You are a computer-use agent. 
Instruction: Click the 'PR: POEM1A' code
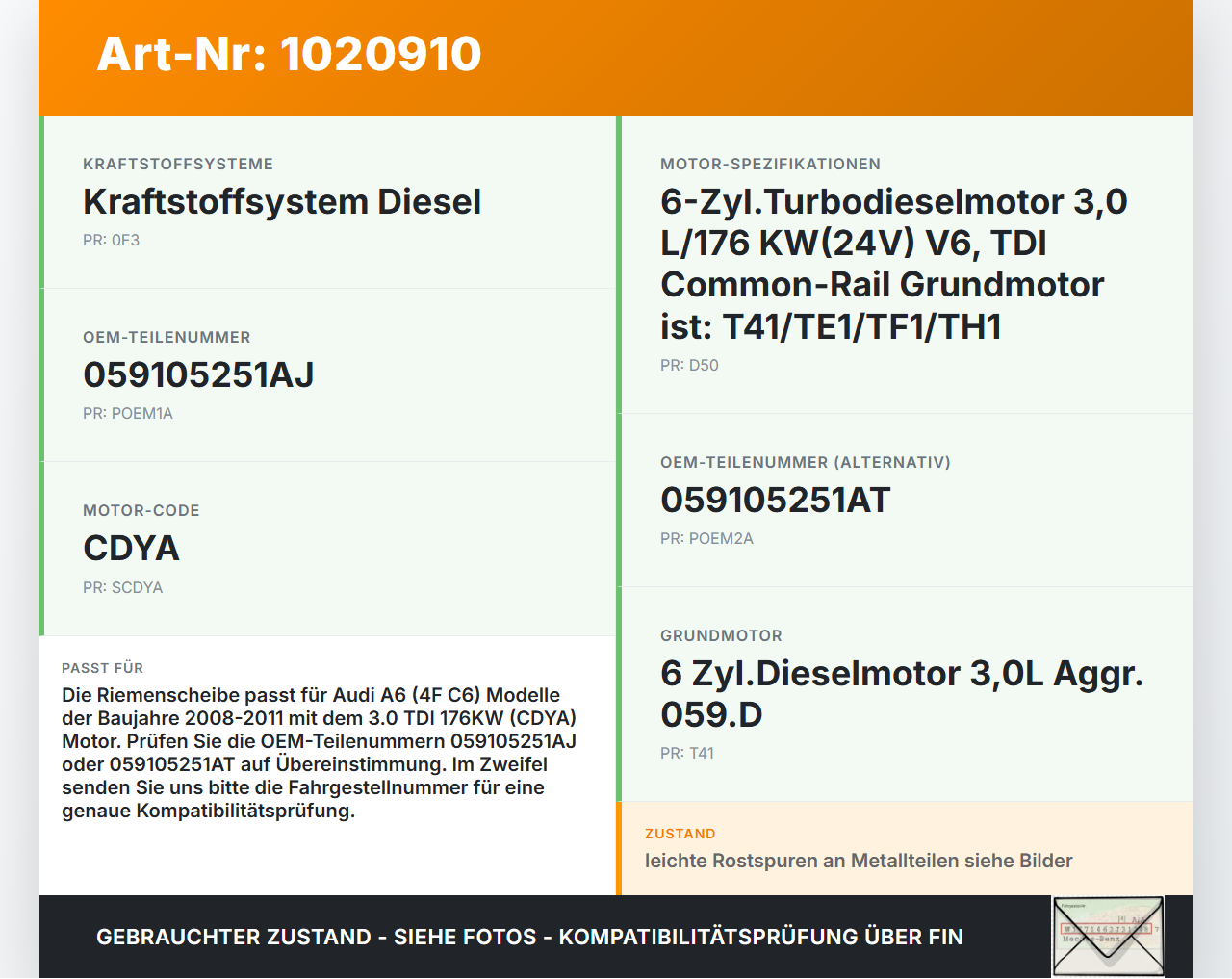128,414
